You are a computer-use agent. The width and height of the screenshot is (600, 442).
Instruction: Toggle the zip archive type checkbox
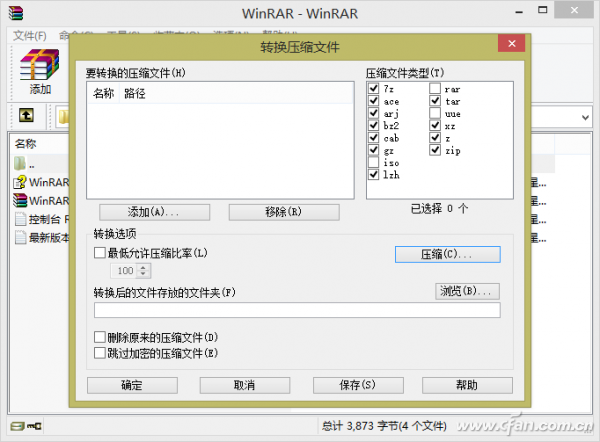click(435, 150)
